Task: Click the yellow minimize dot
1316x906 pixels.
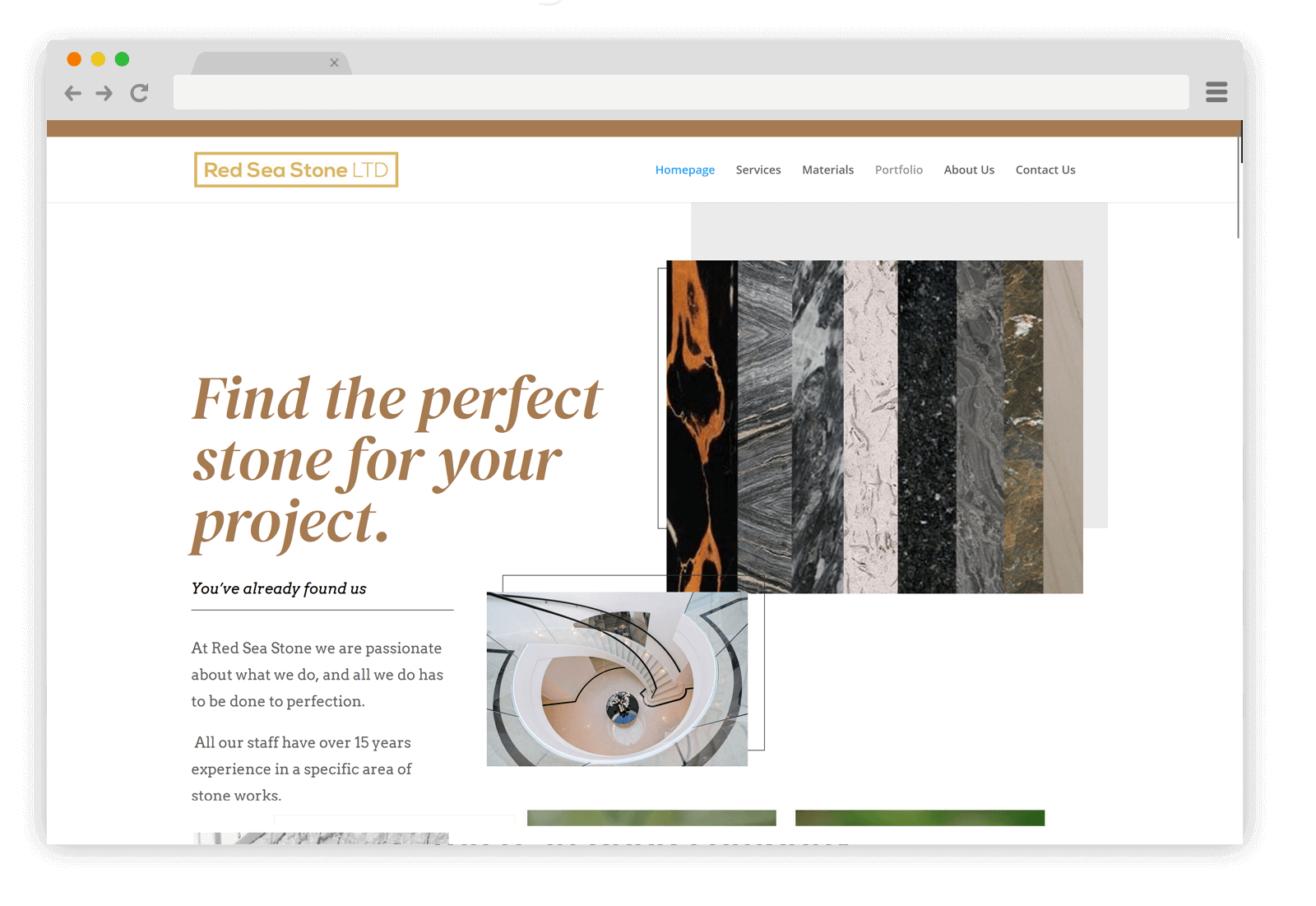Action: [98, 59]
